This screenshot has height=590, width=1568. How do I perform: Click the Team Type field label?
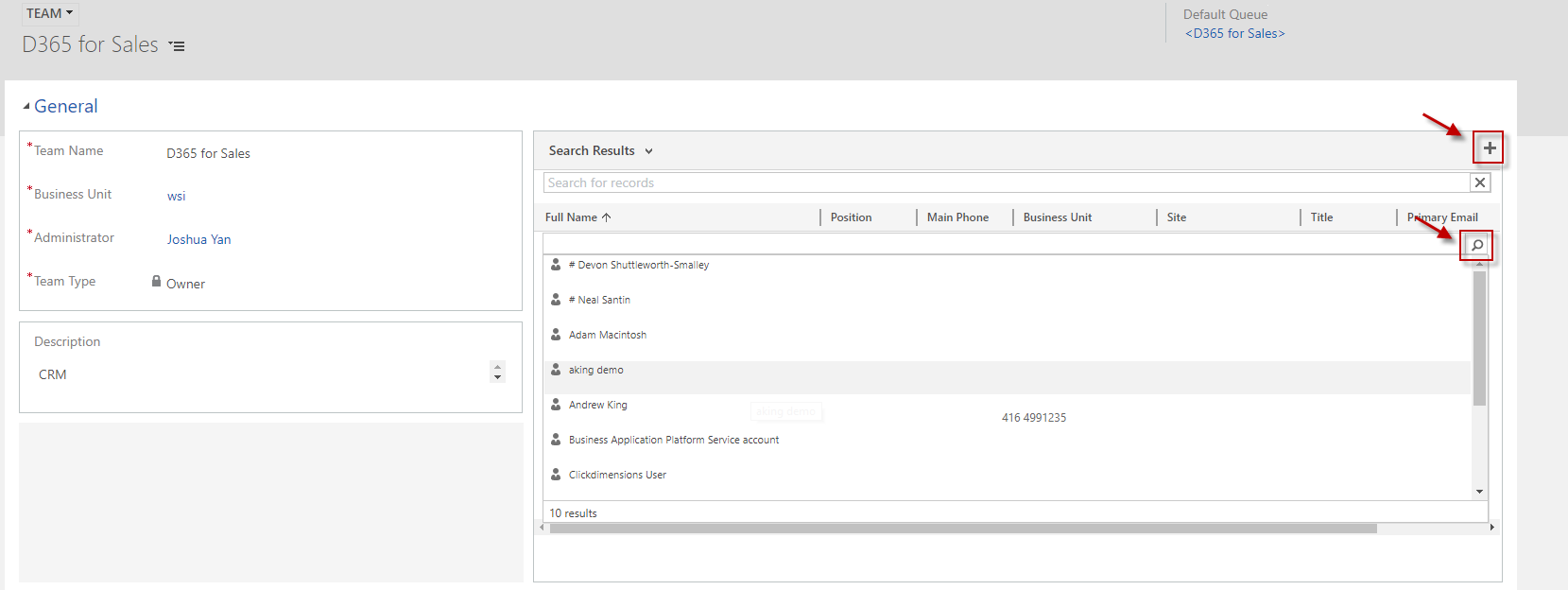pyautogui.click(x=64, y=281)
